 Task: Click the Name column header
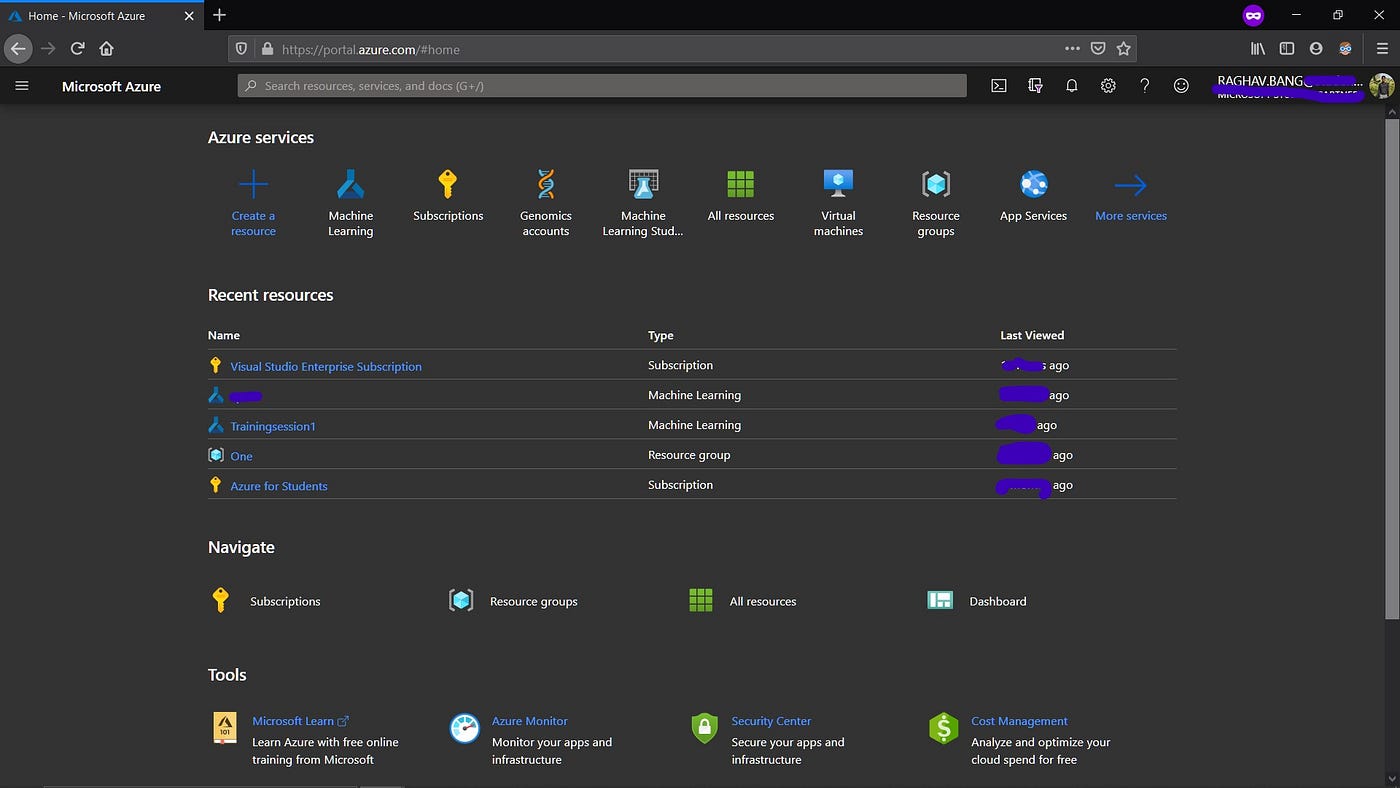[224, 335]
